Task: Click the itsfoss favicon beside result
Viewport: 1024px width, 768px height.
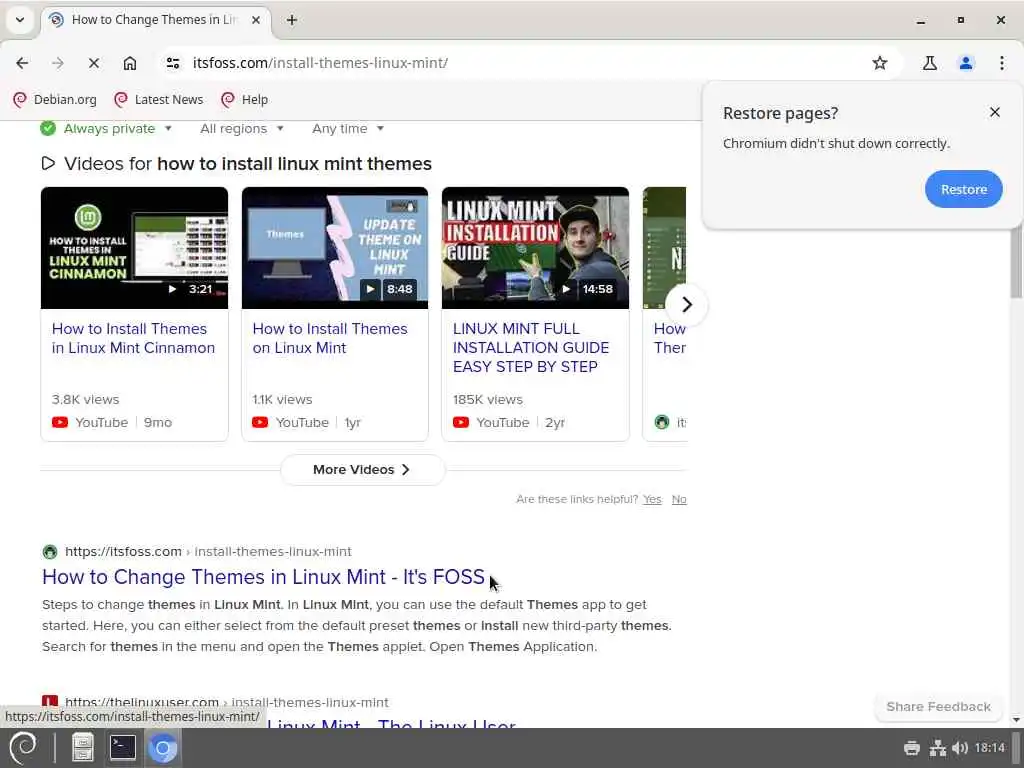Action: pyautogui.click(x=50, y=552)
